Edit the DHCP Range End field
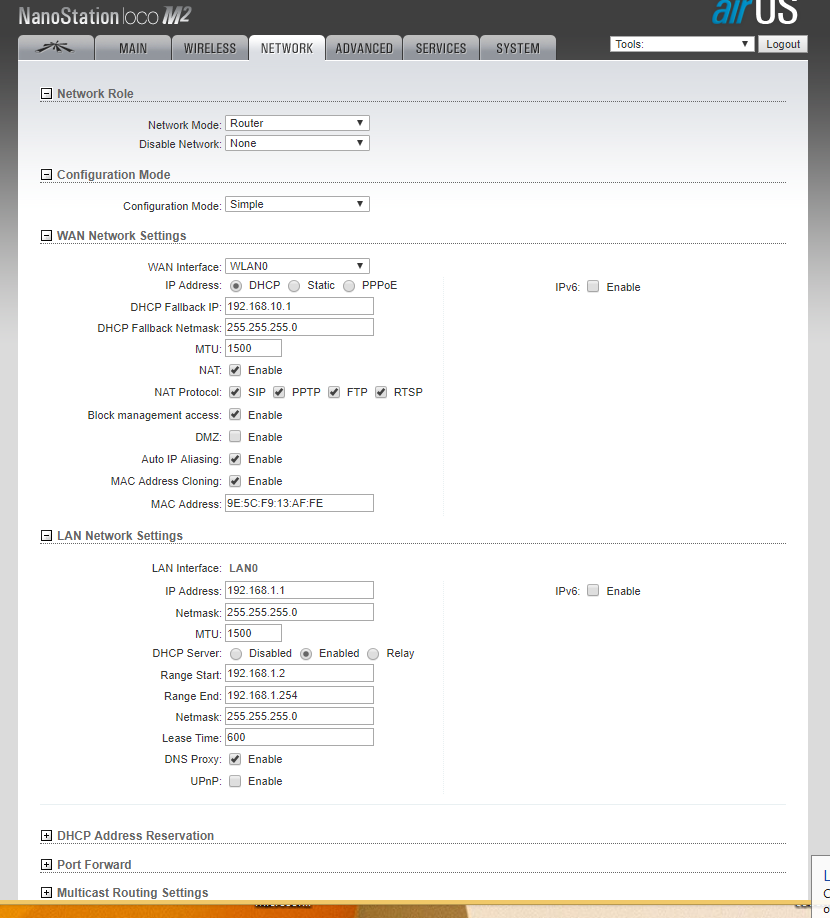Viewport: 830px width, 918px height. 299,696
